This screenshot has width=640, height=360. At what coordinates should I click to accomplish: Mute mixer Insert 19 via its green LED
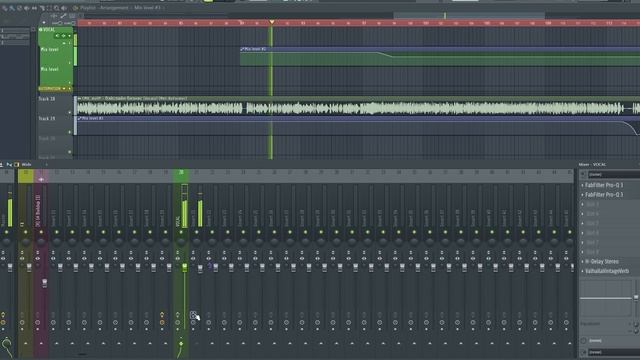pos(165,232)
